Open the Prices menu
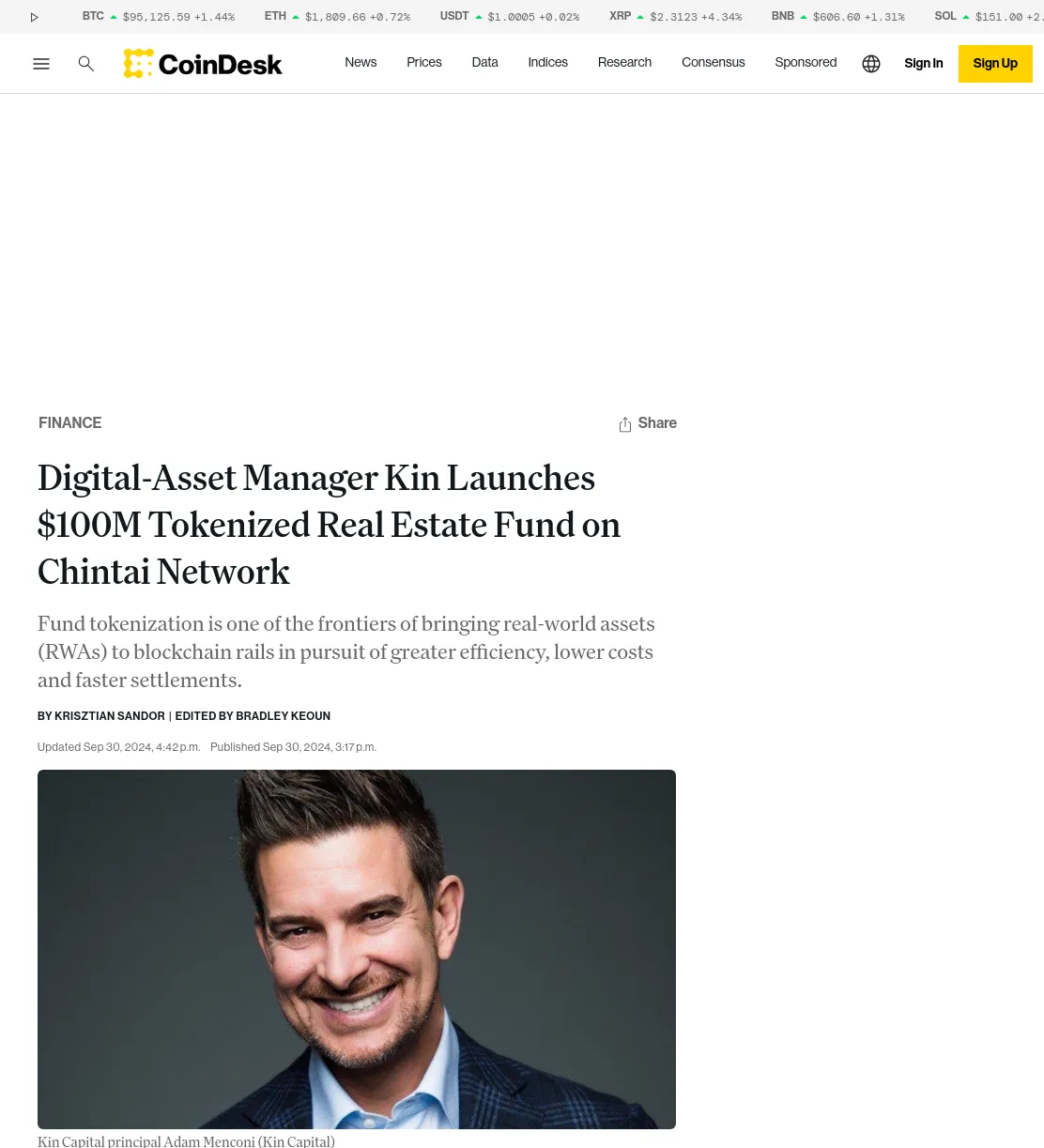1044x1148 pixels. (x=424, y=62)
